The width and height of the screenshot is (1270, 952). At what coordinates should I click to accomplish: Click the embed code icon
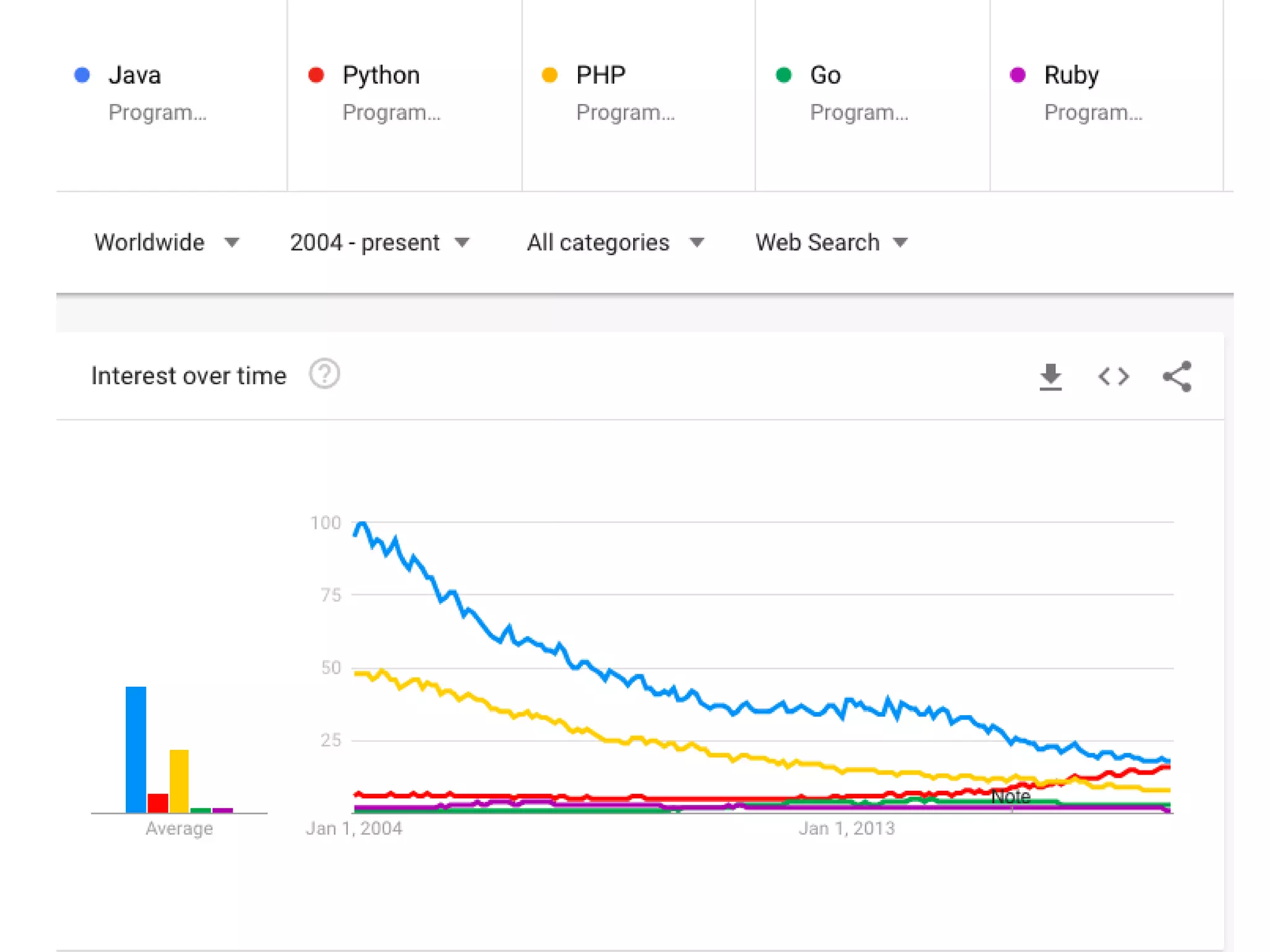coord(1114,377)
